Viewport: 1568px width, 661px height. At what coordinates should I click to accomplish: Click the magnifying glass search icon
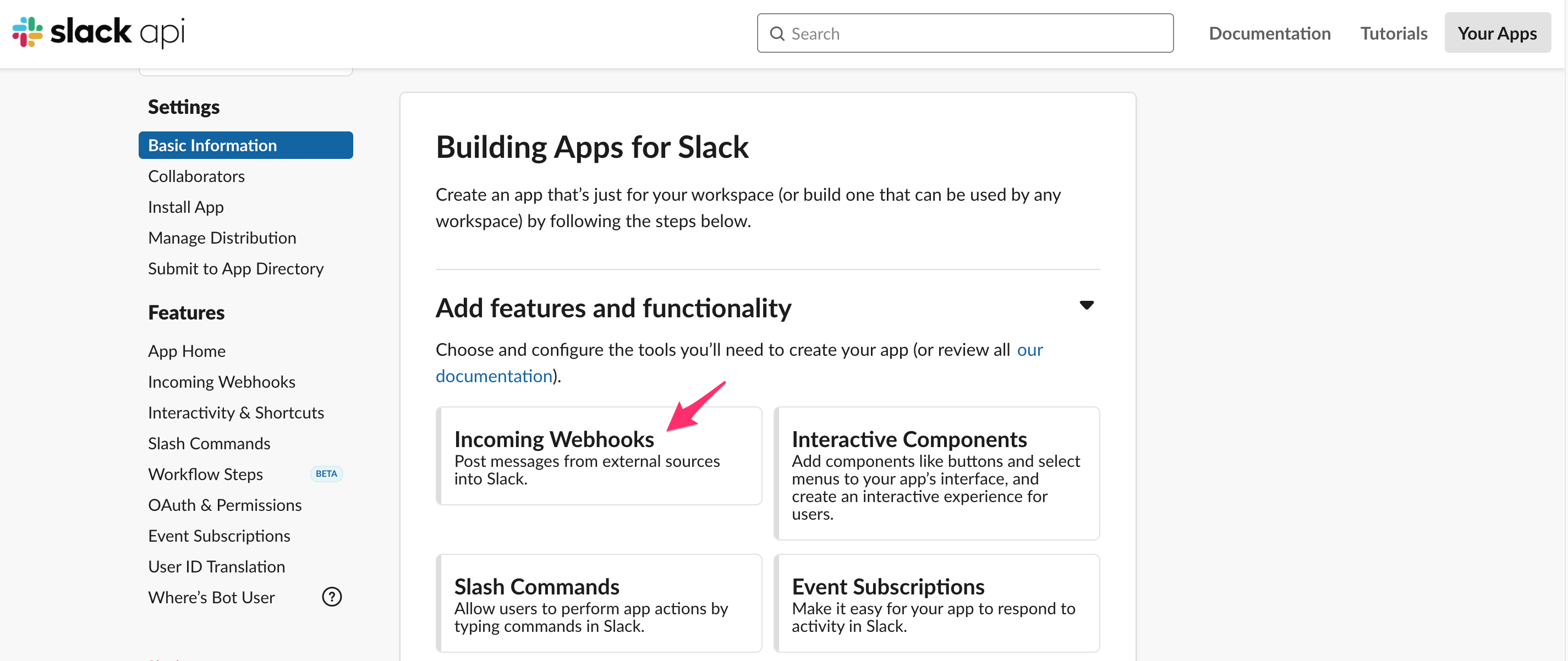tap(777, 33)
